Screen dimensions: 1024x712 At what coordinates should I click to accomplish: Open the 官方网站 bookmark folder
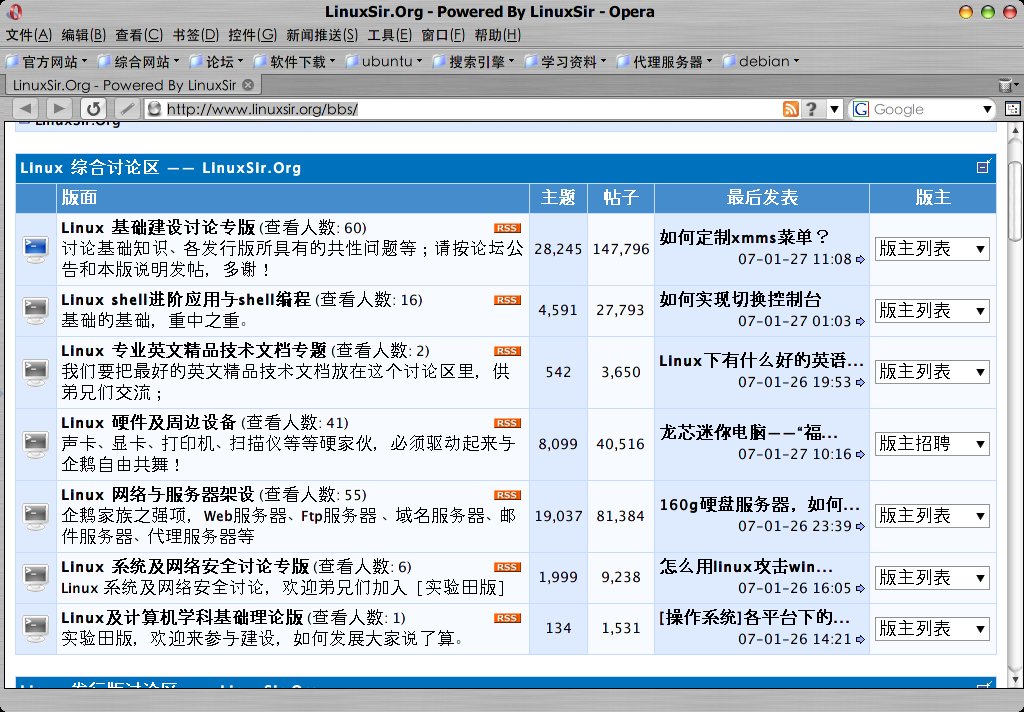46,61
